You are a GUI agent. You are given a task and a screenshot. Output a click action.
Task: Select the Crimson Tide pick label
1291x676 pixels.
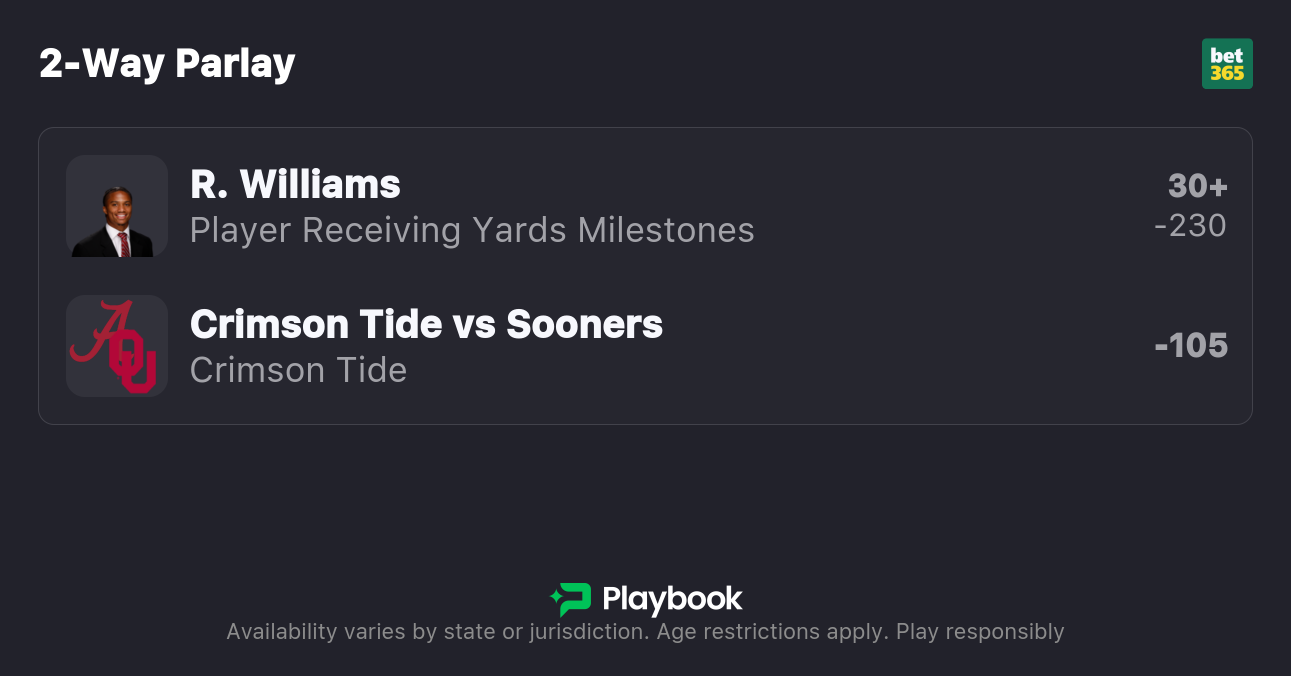coord(298,370)
